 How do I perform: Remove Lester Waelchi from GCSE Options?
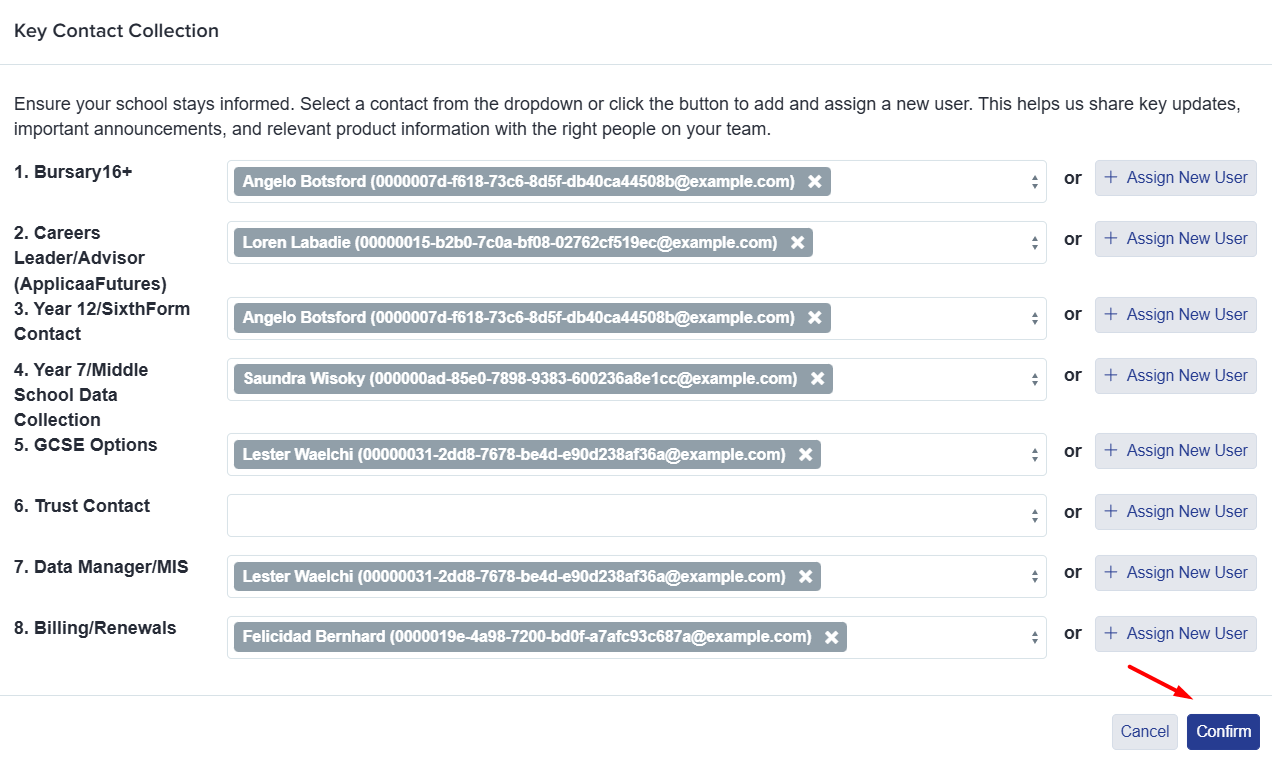[x=805, y=454]
